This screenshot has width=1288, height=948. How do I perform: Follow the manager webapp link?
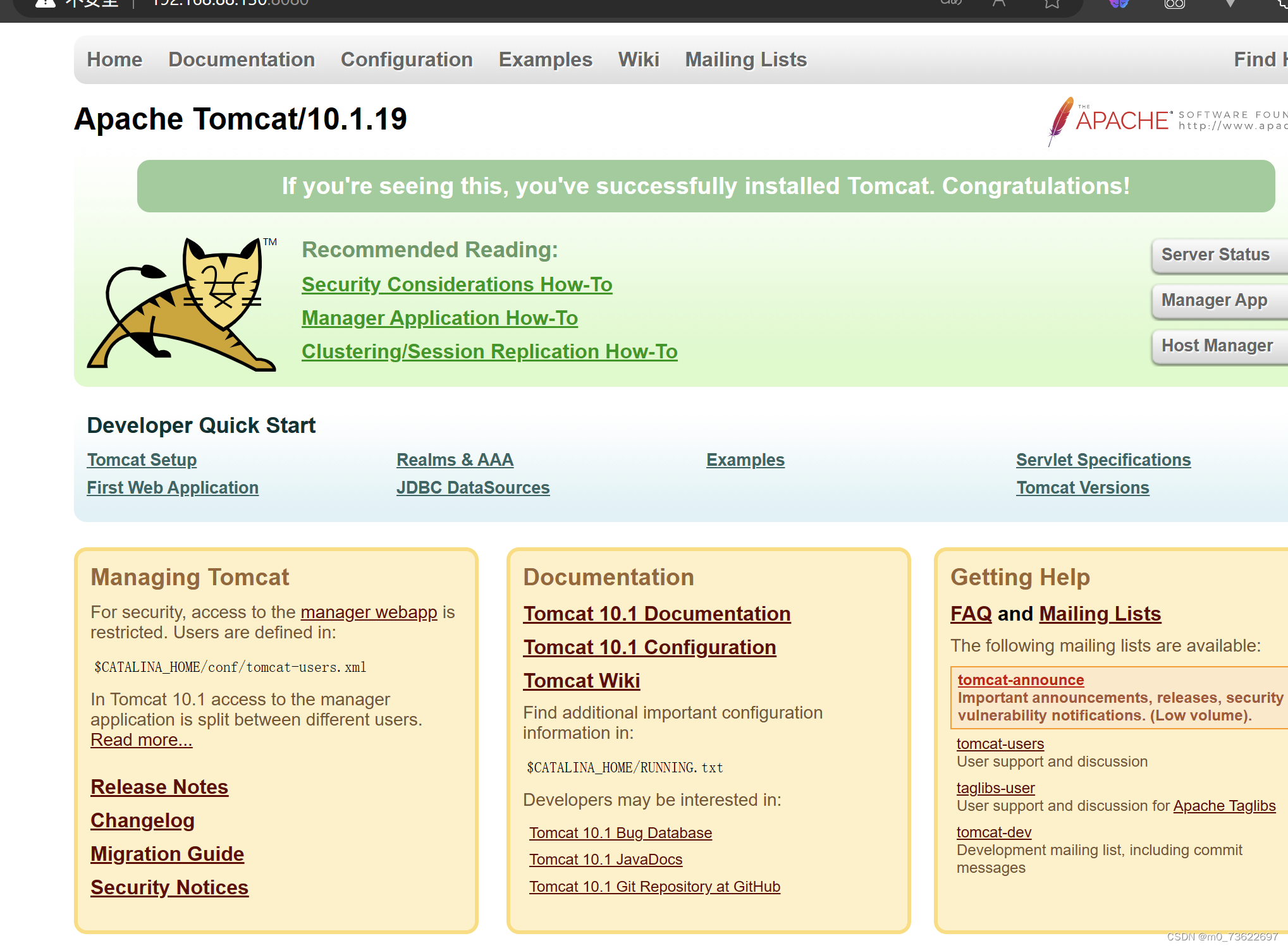click(x=369, y=612)
